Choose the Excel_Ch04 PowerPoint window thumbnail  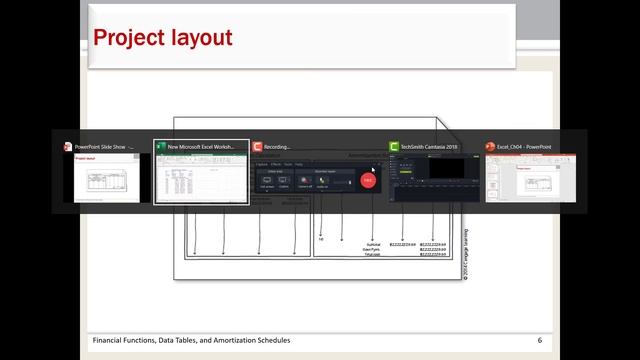click(x=531, y=178)
